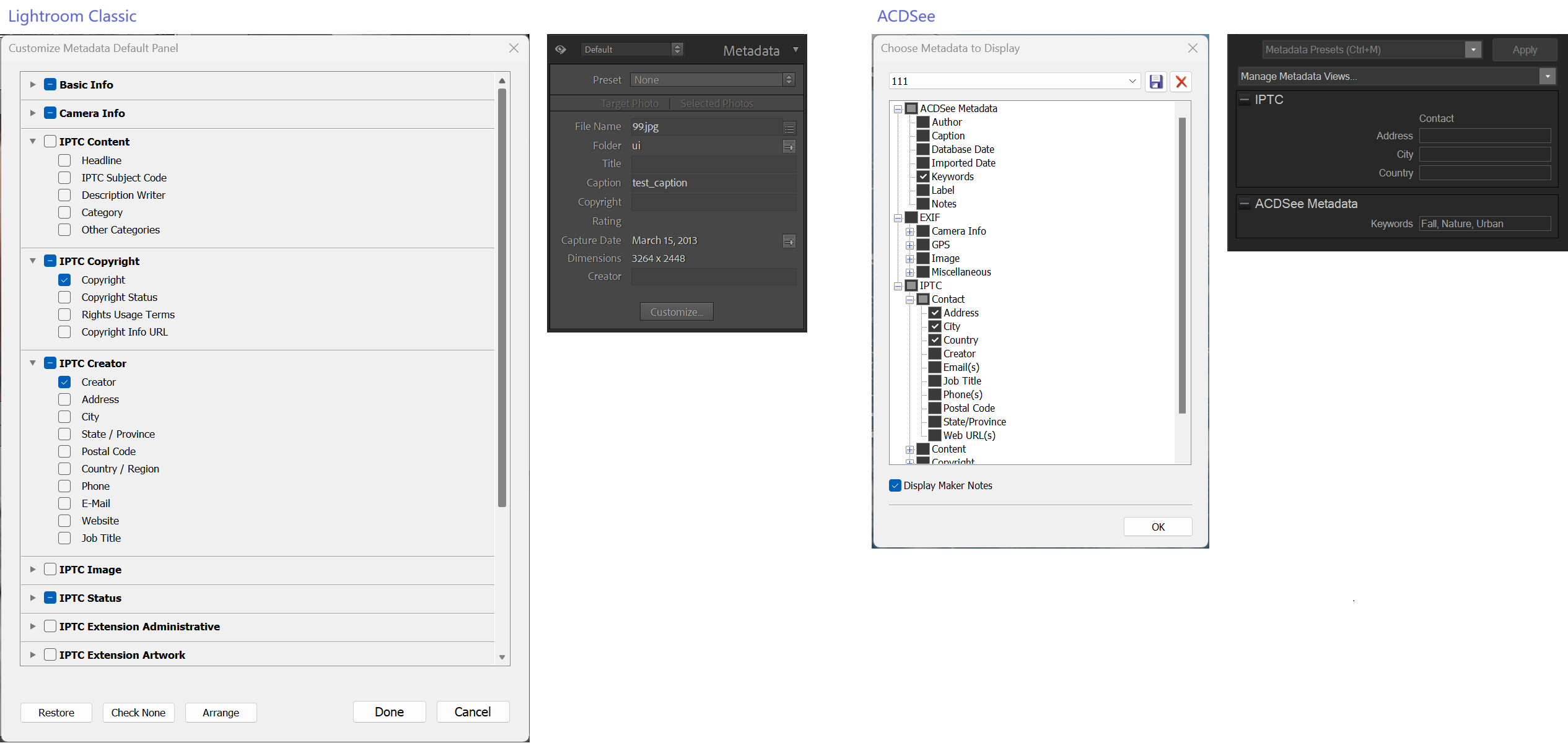Click into the Caption field containing test_caption
This screenshot has height=743, width=1568.
pos(712,183)
